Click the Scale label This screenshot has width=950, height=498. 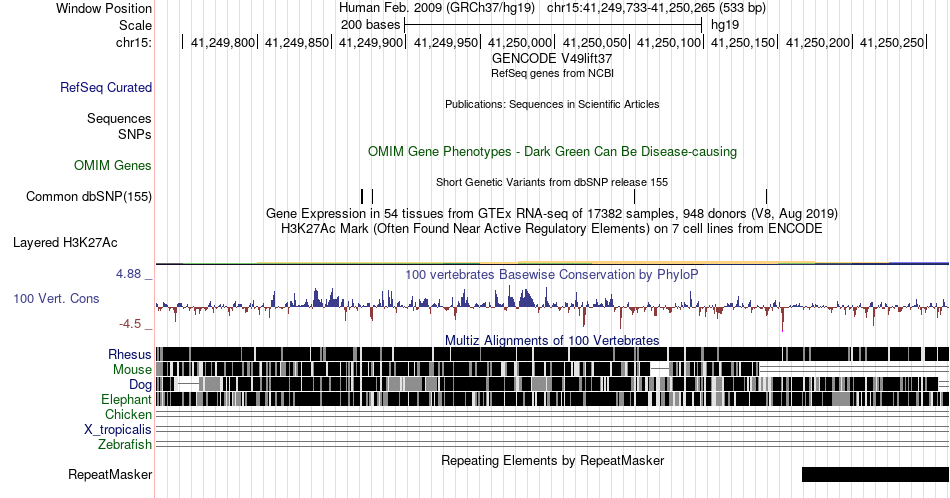(136, 25)
